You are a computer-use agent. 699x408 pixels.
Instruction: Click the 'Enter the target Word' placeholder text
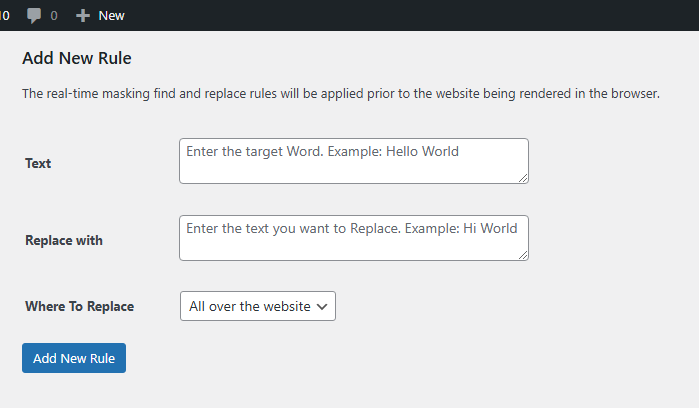pos(259,151)
